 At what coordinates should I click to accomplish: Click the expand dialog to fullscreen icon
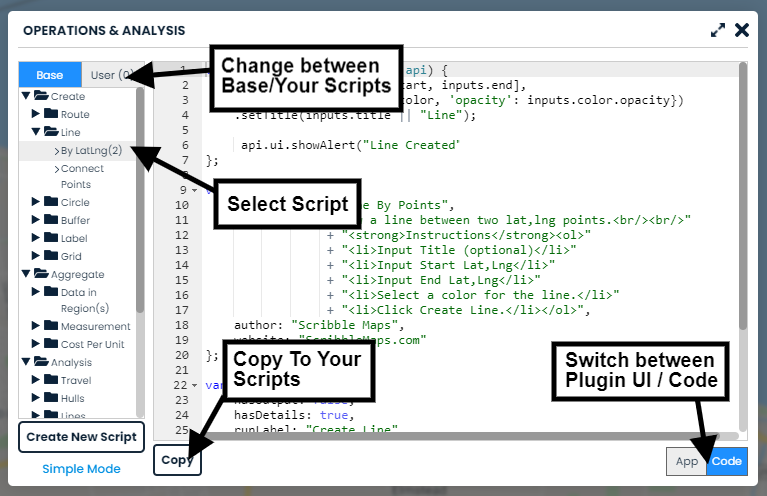pyautogui.click(x=717, y=30)
